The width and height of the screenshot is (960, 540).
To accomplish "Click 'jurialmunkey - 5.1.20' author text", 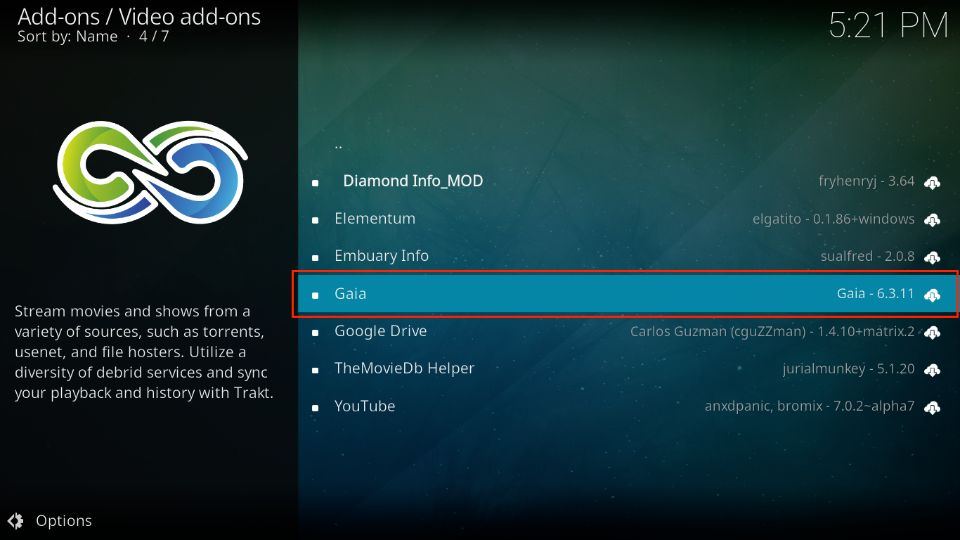I will pyautogui.click(x=849, y=369).
